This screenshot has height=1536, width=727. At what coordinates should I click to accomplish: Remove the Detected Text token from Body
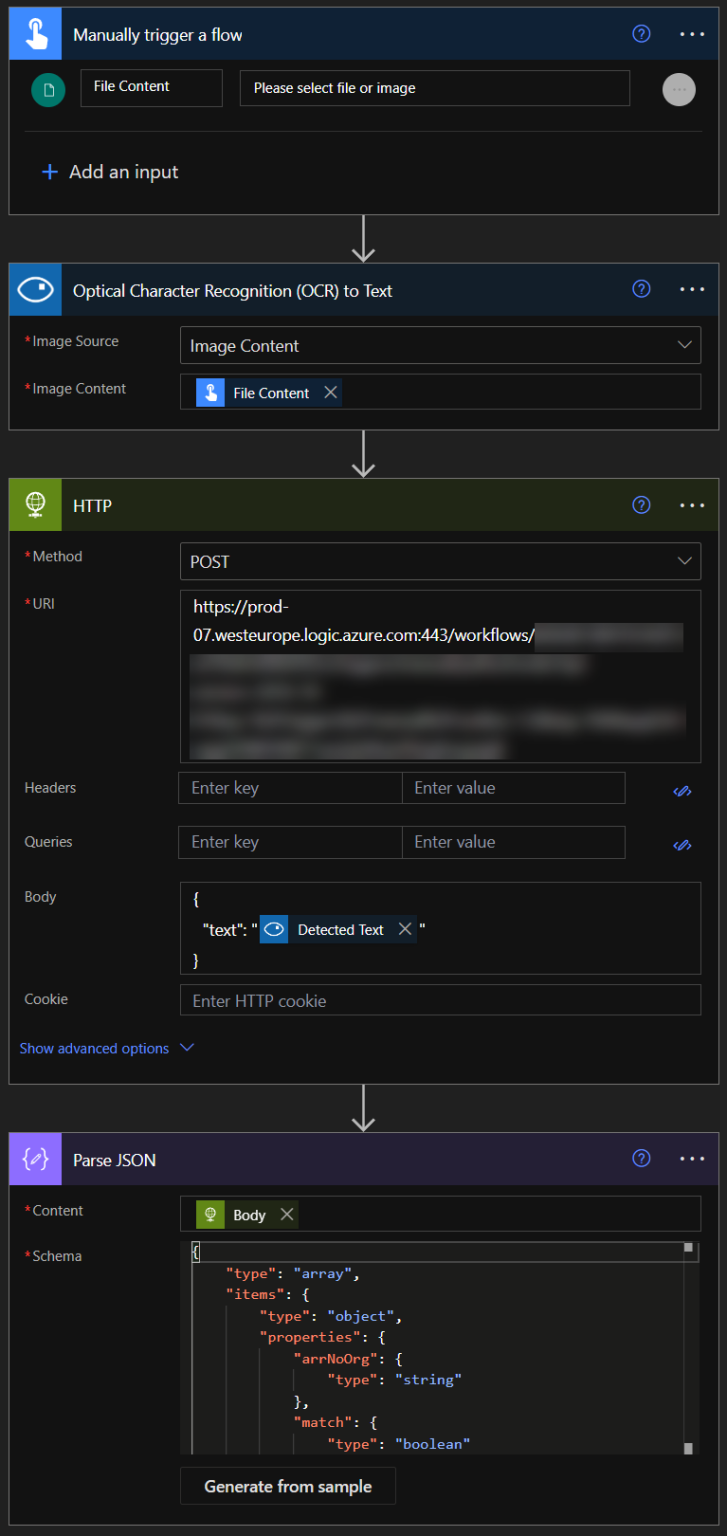(x=405, y=929)
